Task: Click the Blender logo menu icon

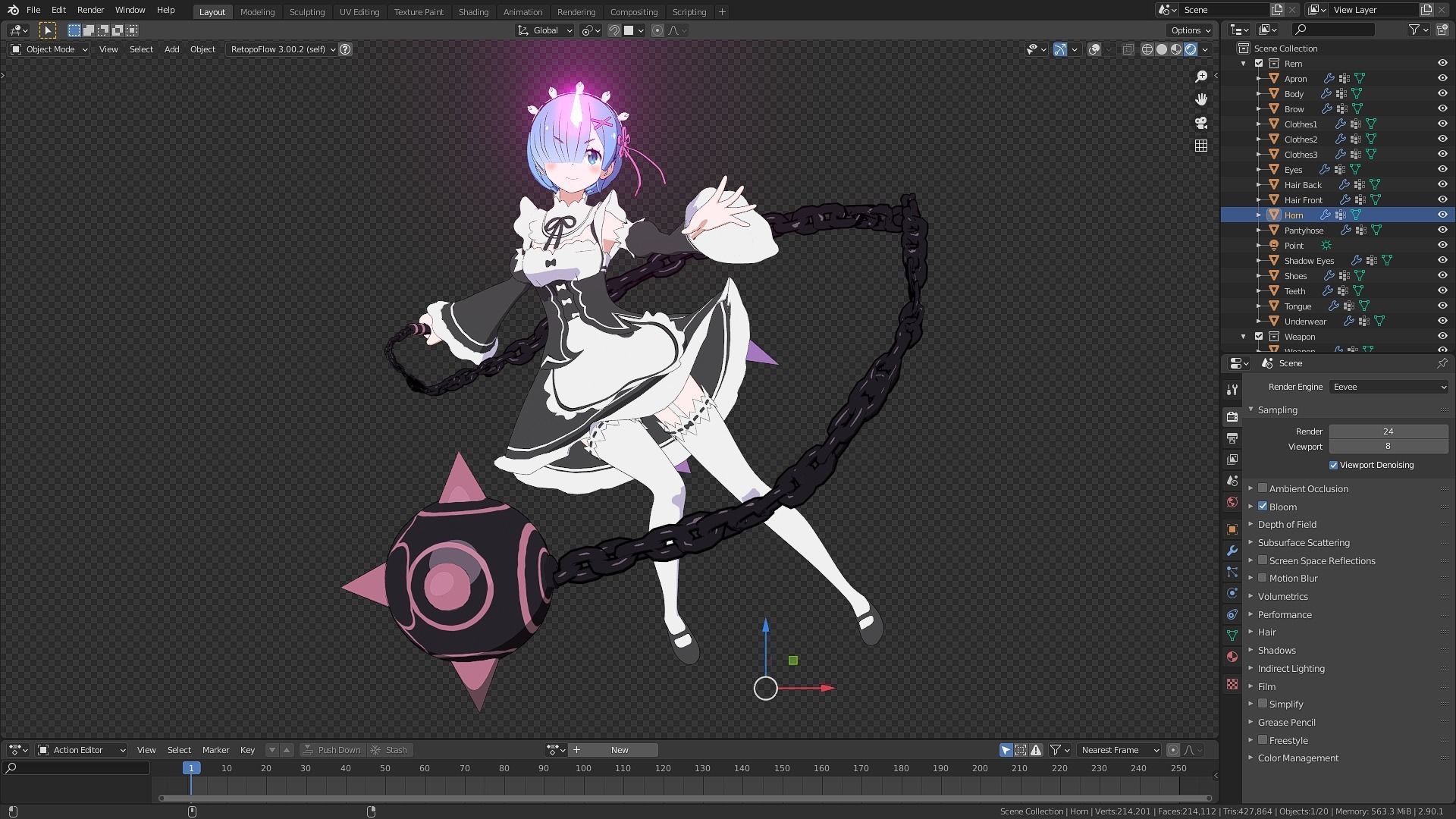Action: pyautogui.click(x=13, y=11)
